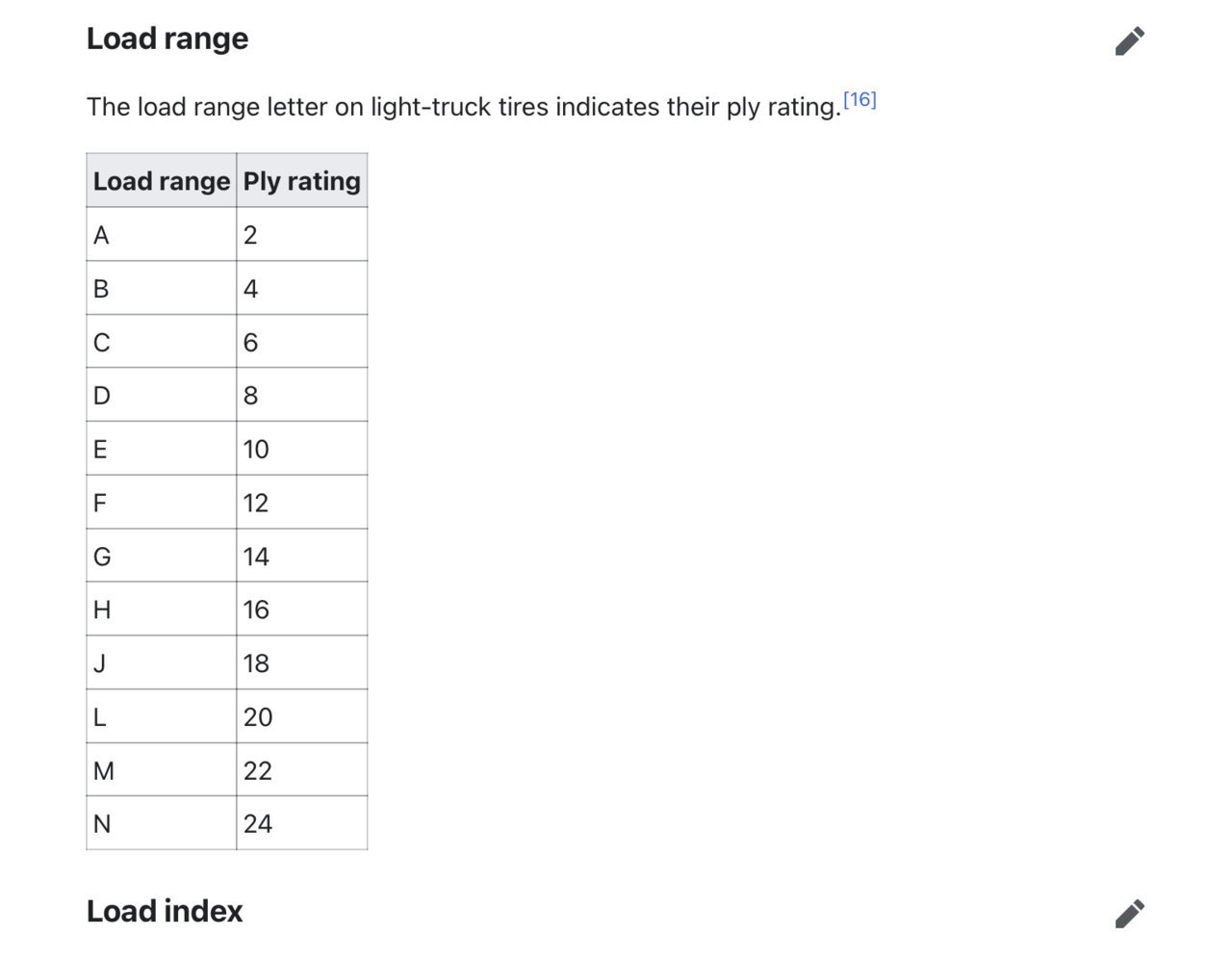The height and width of the screenshot is (961, 1232).
Task: Click the ply rating cell showing 20
Action: [302, 716]
